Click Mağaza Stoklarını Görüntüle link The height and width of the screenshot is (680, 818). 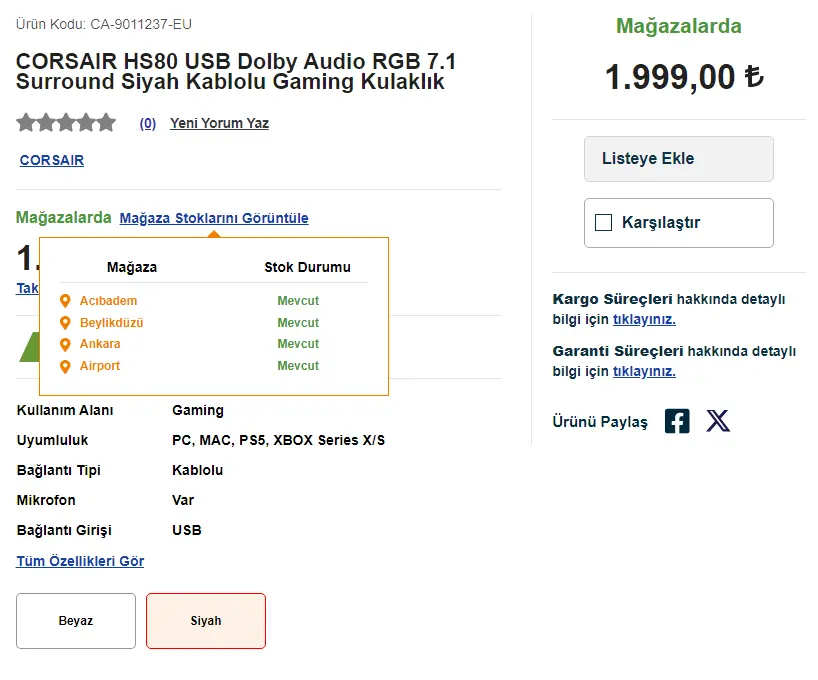point(214,218)
